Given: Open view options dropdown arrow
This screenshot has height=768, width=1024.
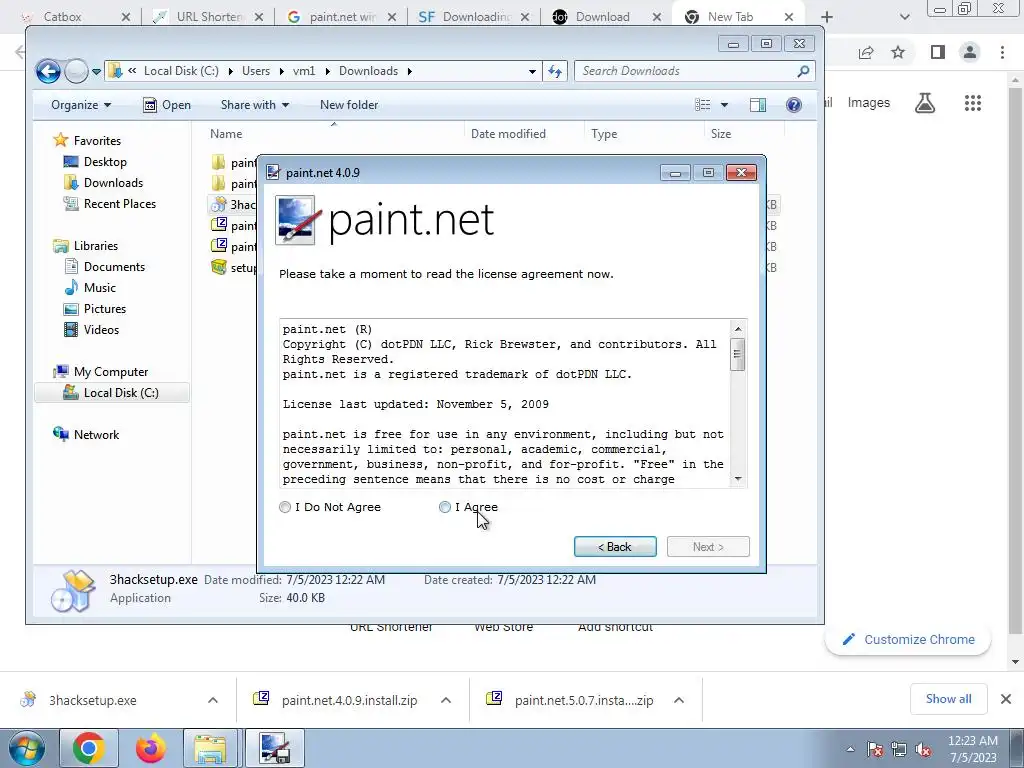Looking at the screenshot, I should (724, 104).
